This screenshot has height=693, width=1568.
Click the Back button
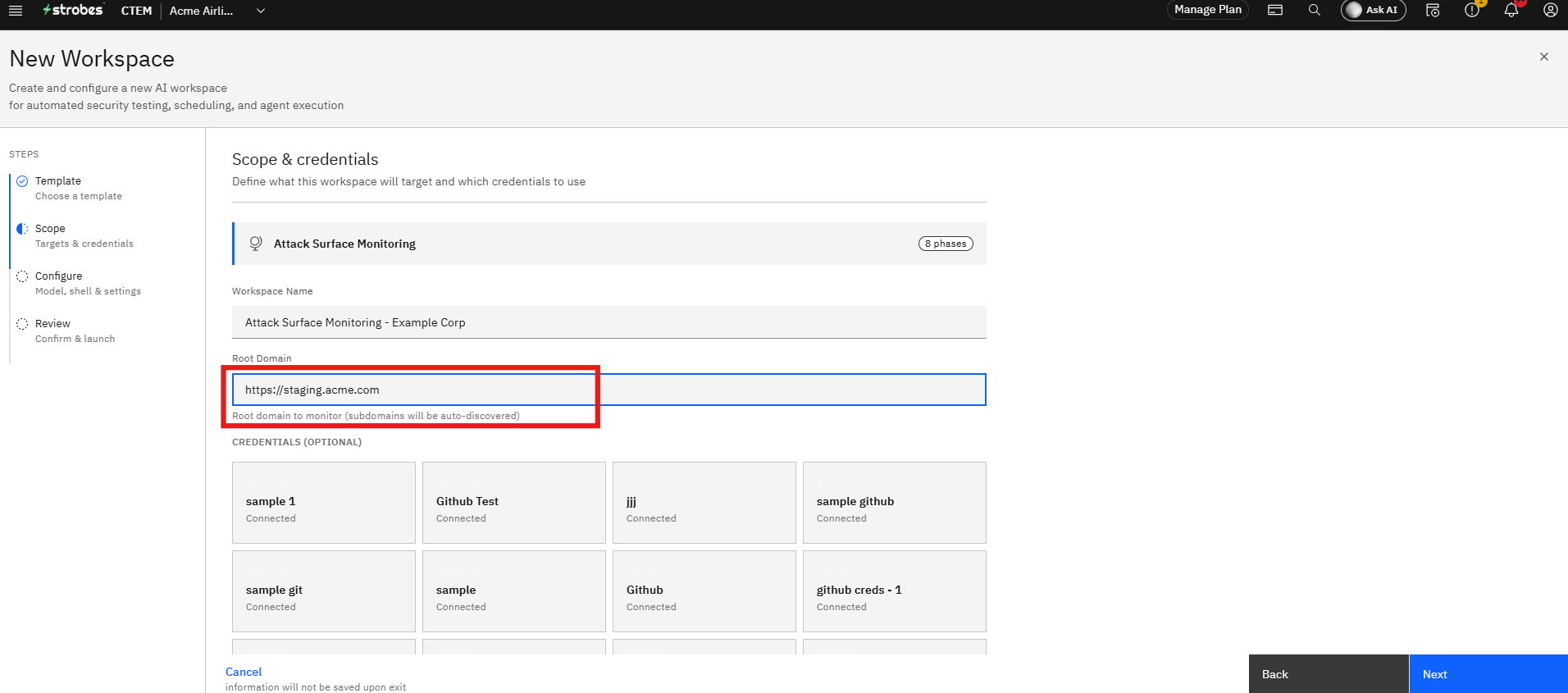[x=1329, y=674]
